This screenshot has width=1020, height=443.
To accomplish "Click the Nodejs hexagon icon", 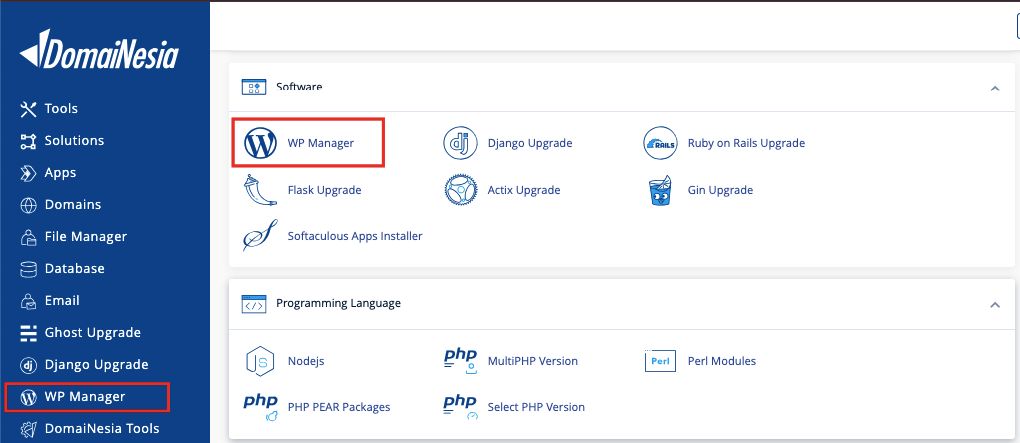I will (x=260, y=361).
